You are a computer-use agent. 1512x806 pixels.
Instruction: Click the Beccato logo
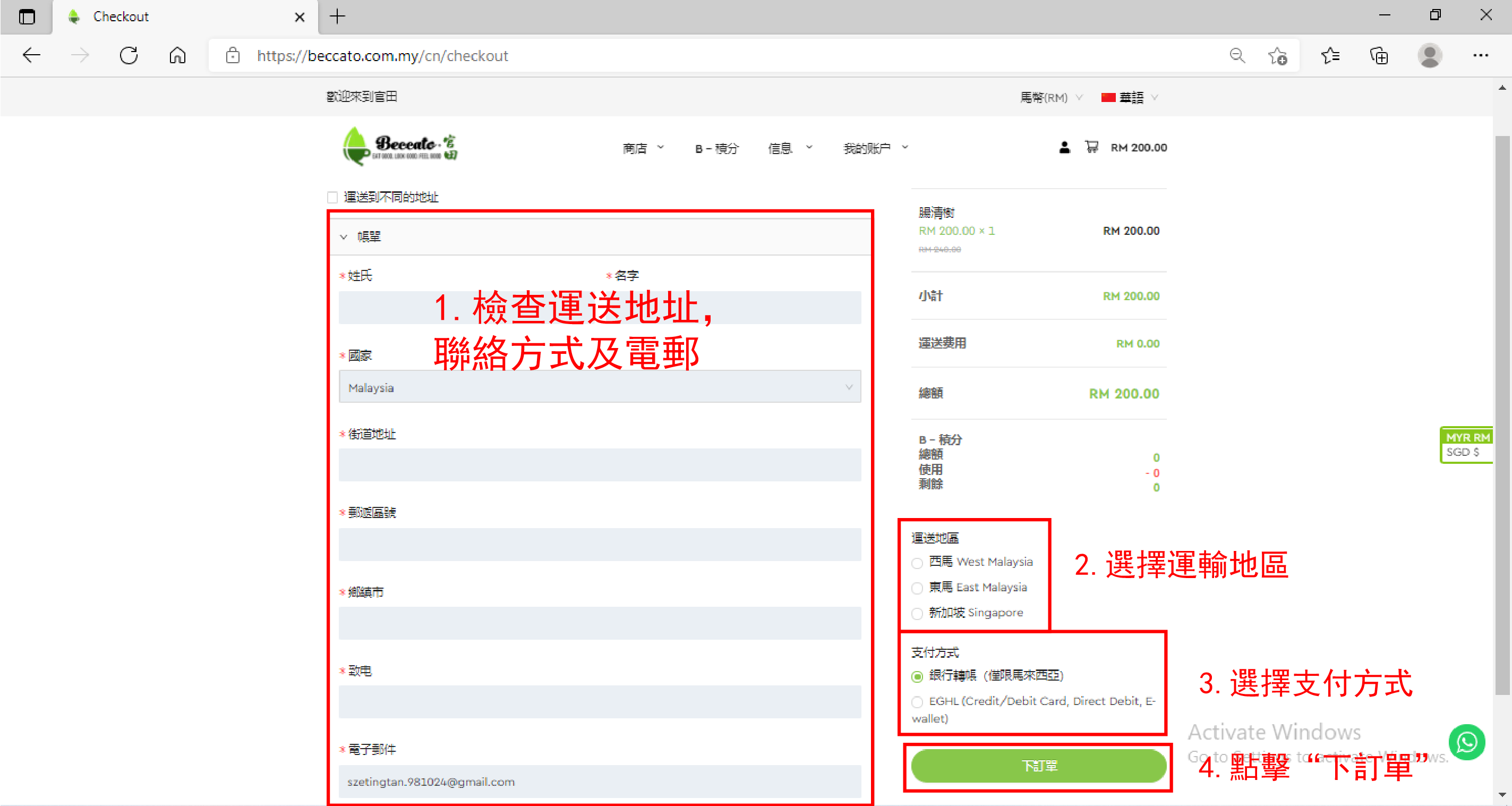point(400,147)
